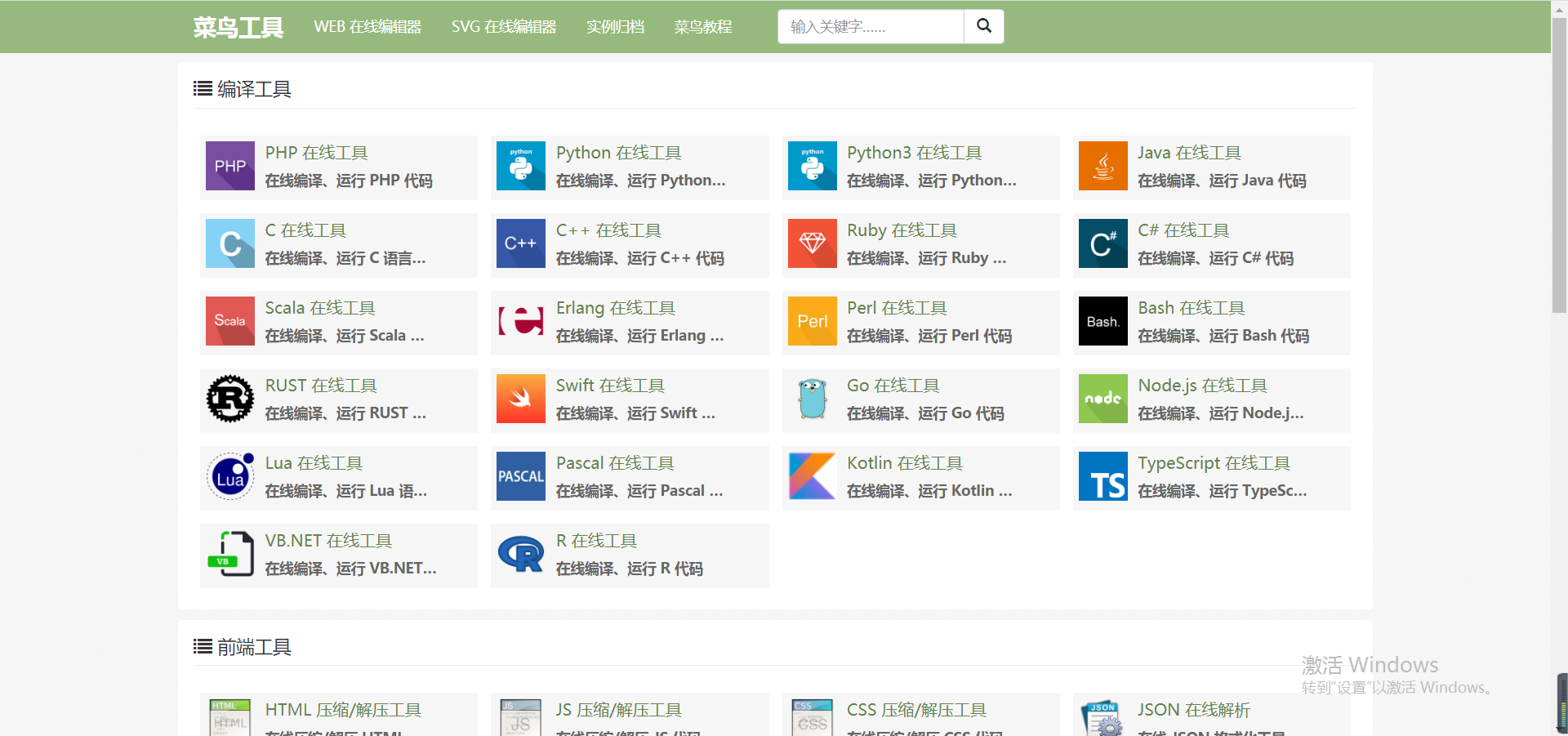Click the Go gopher mascot icon
1568x736 pixels.
tap(813, 399)
